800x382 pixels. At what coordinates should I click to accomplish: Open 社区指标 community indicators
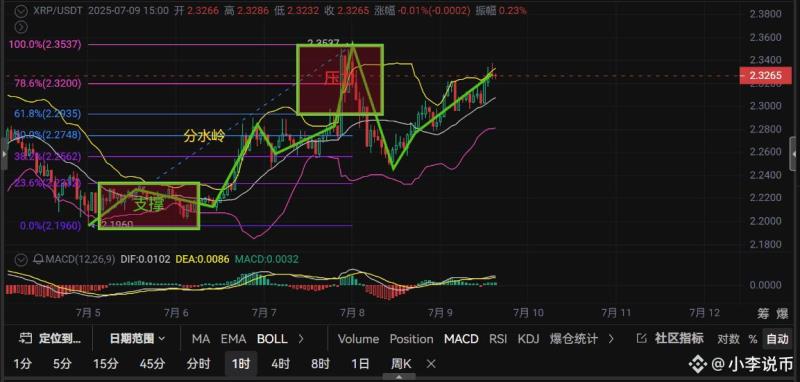point(679,338)
